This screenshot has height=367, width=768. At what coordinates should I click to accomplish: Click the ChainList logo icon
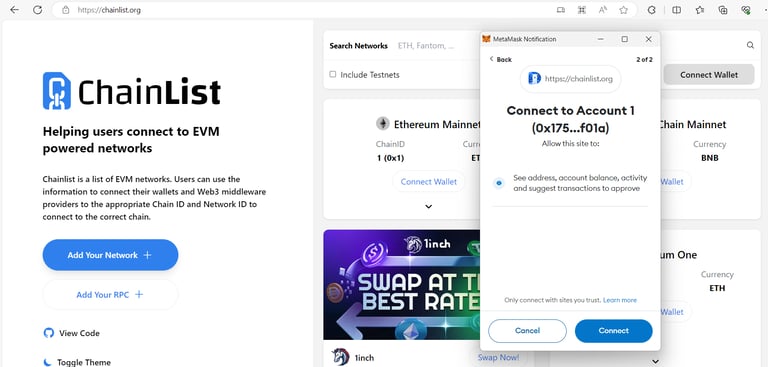[x=57, y=91]
